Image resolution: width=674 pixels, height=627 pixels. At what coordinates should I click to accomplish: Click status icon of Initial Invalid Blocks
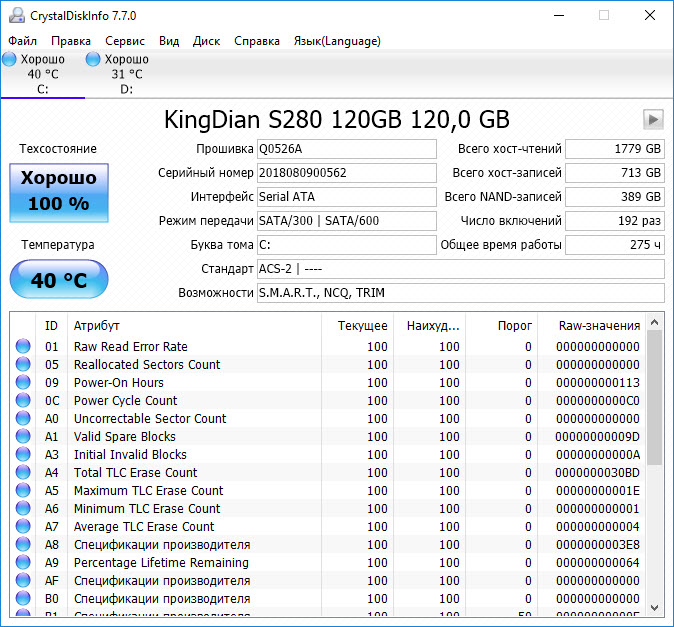[23, 454]
